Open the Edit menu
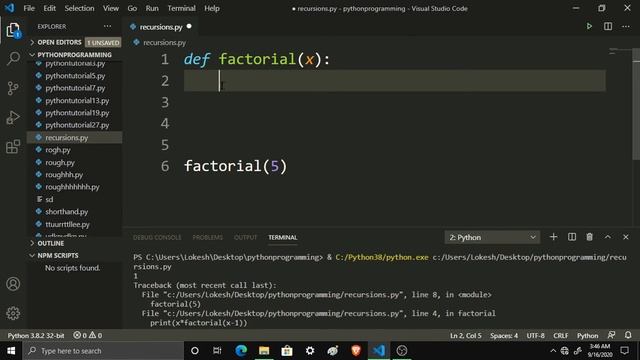Viewport: 640px width, 360px height. click(49, 8)
